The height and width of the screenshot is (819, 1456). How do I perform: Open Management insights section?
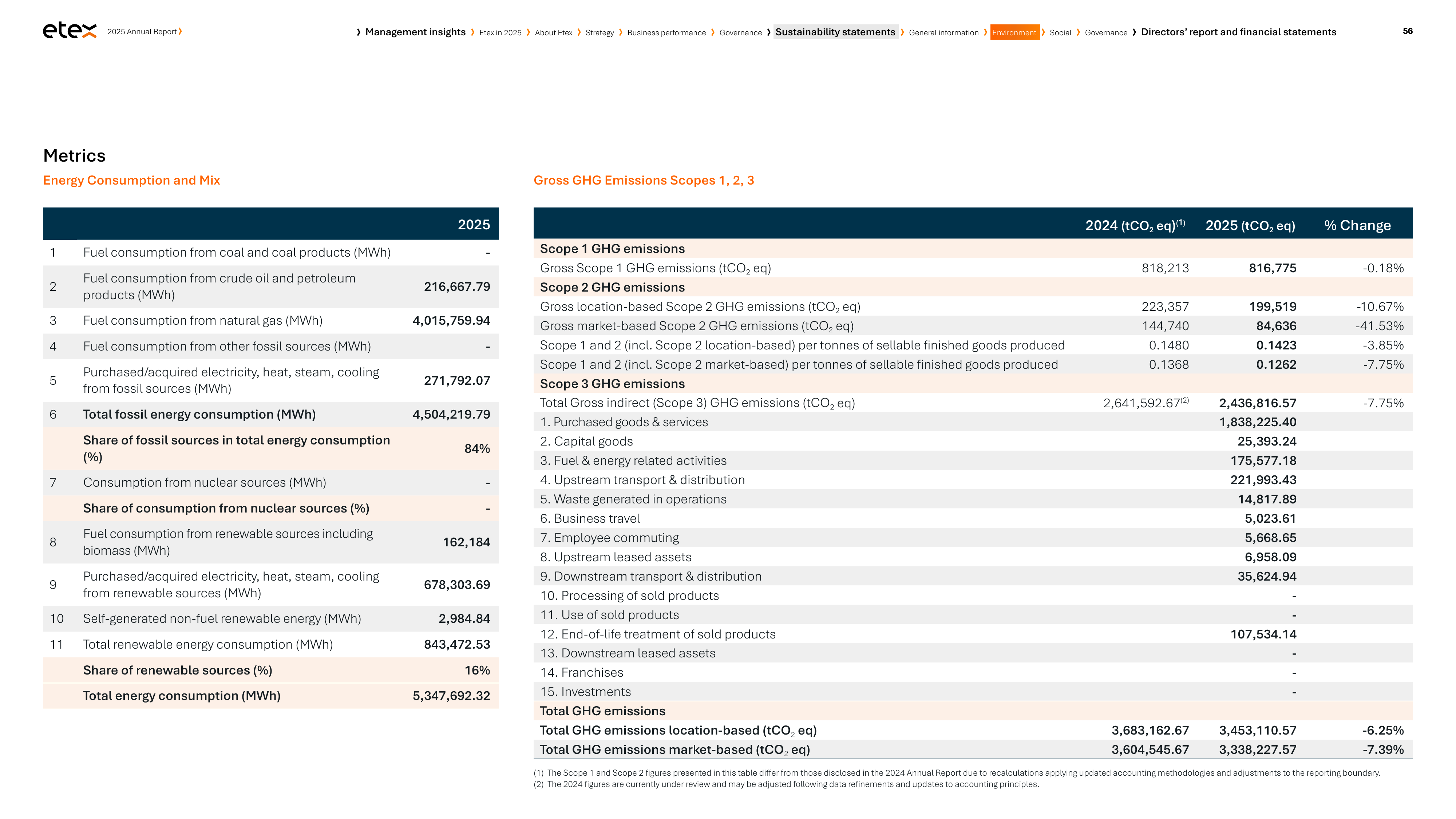[x=415, y=32]
